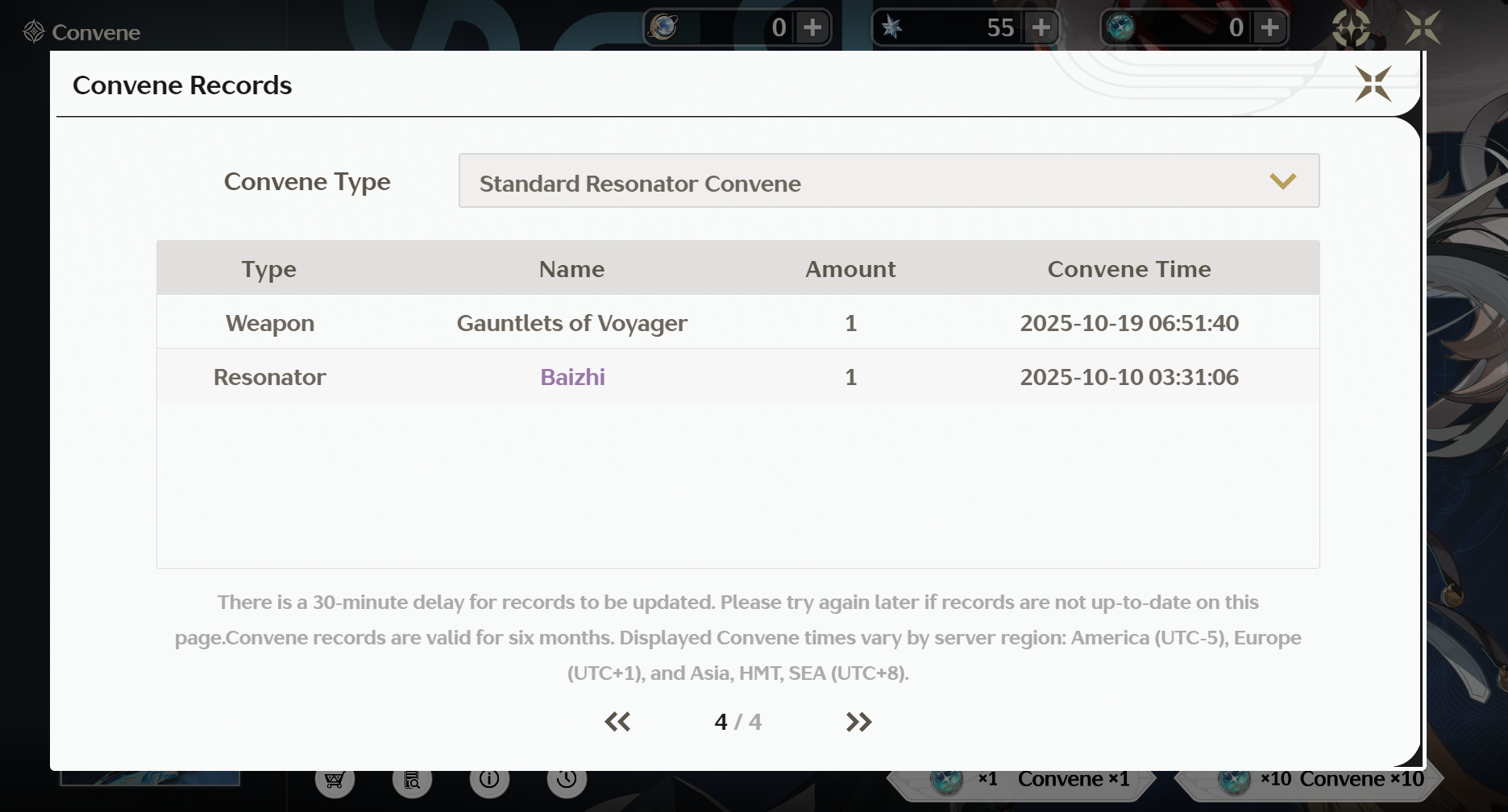Click the star currency icon

tap(891, 27)
